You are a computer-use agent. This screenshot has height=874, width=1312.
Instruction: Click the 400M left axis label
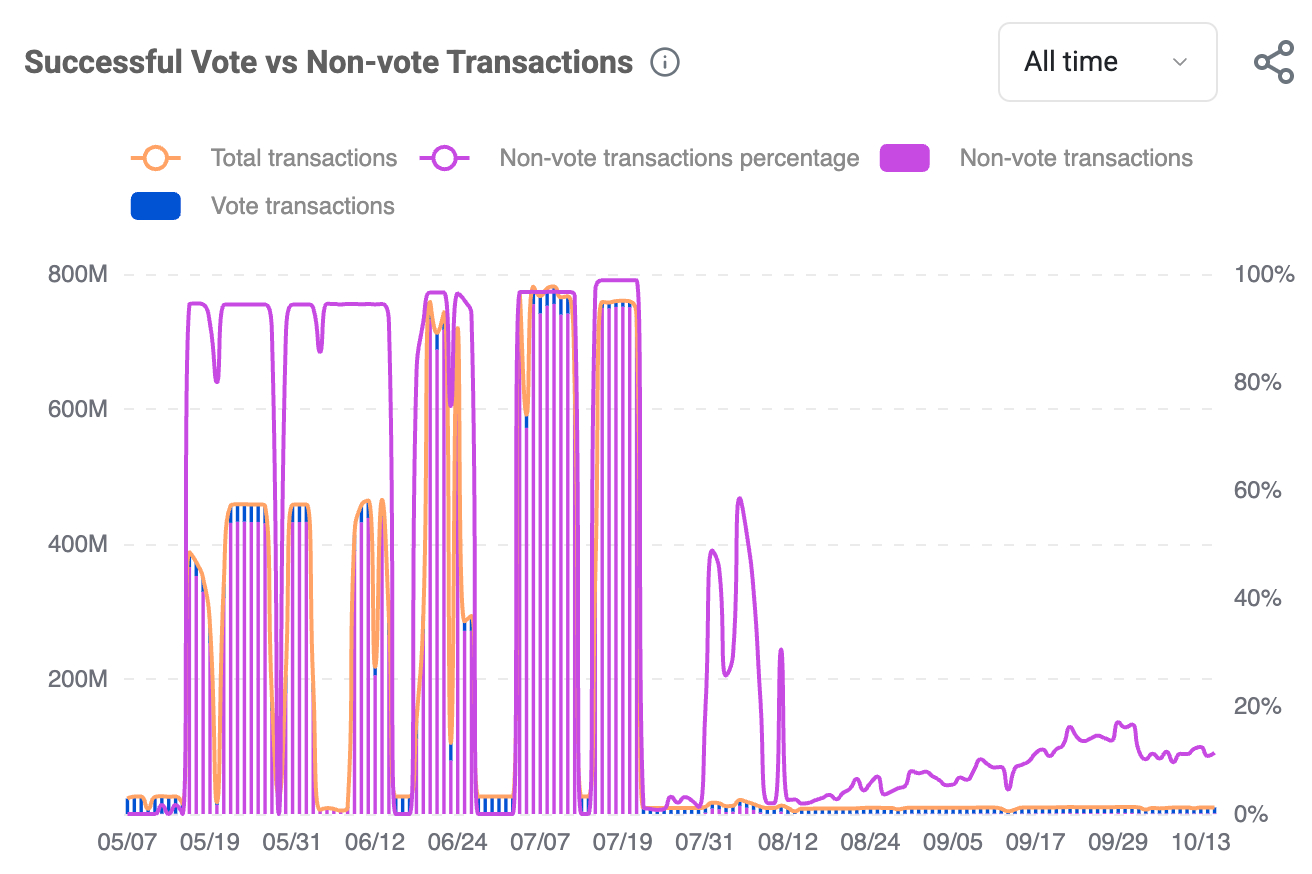click(x=78, y=545)
